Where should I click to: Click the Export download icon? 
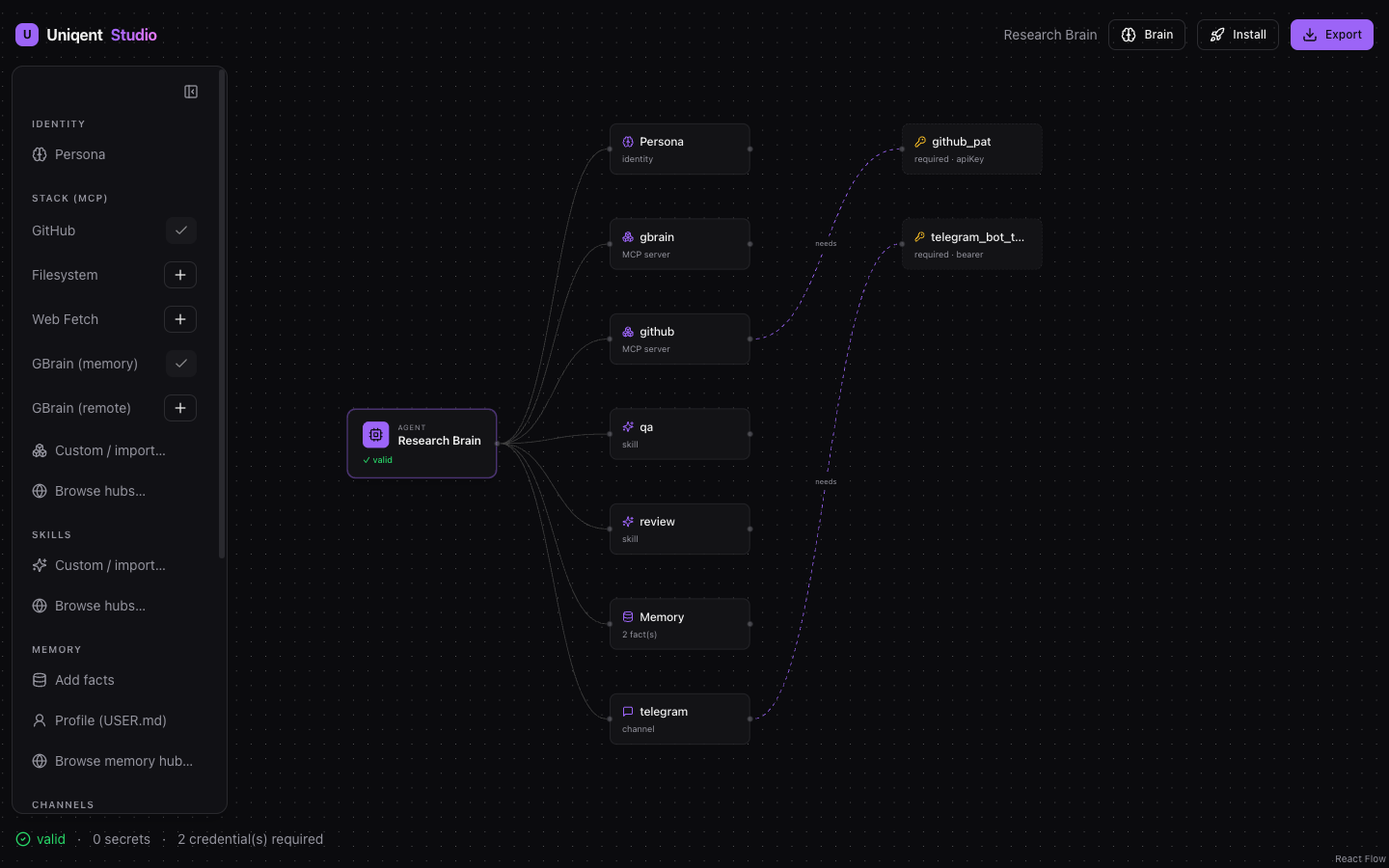1310,35
